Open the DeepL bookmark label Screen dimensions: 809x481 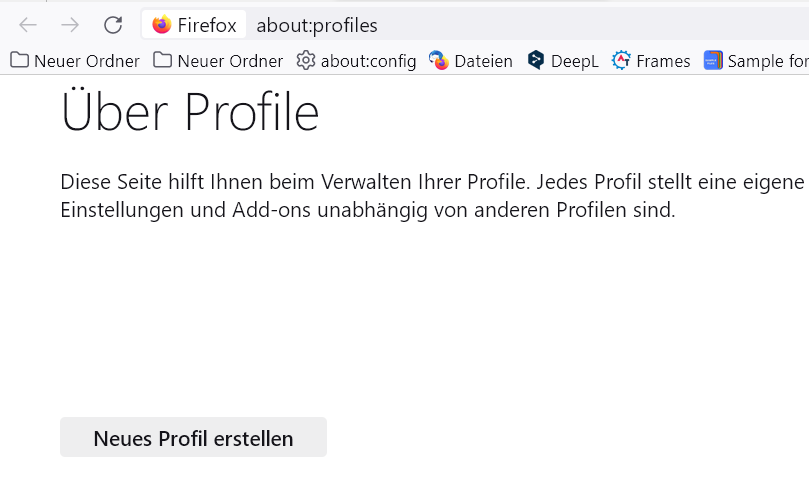(575, 61)
